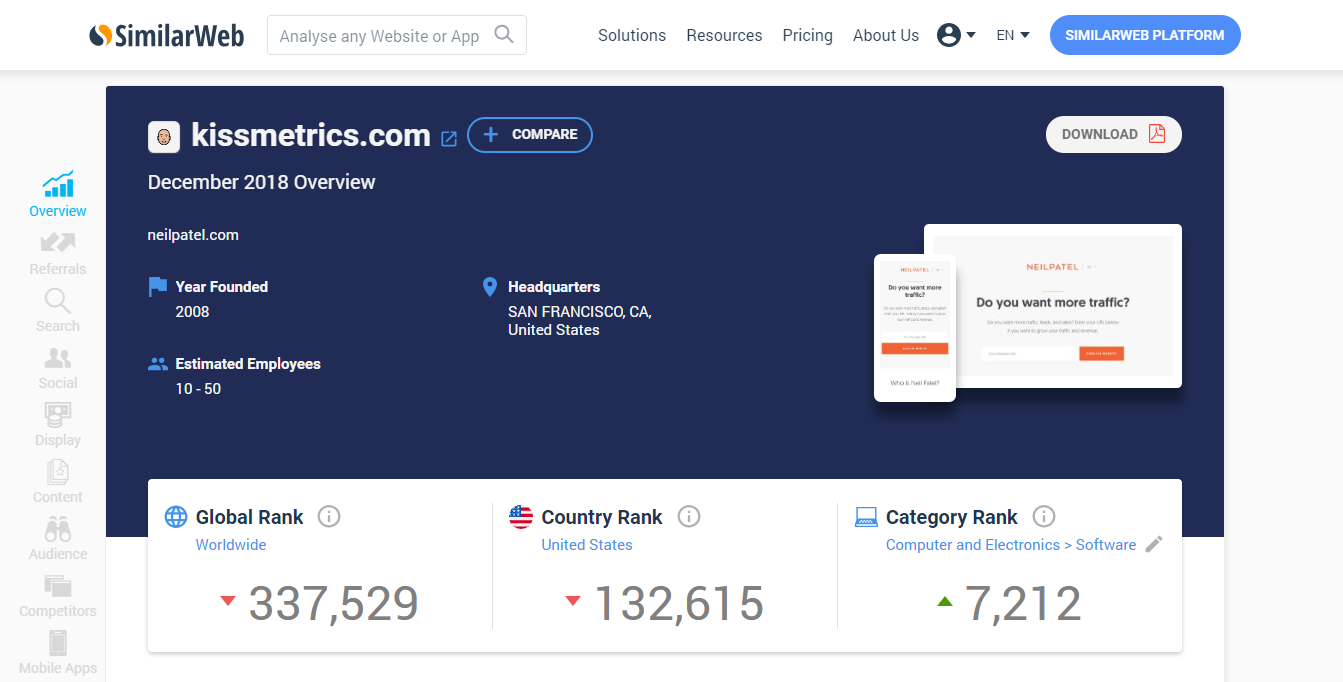Click the category rank value 7,212

point(1023,603)
